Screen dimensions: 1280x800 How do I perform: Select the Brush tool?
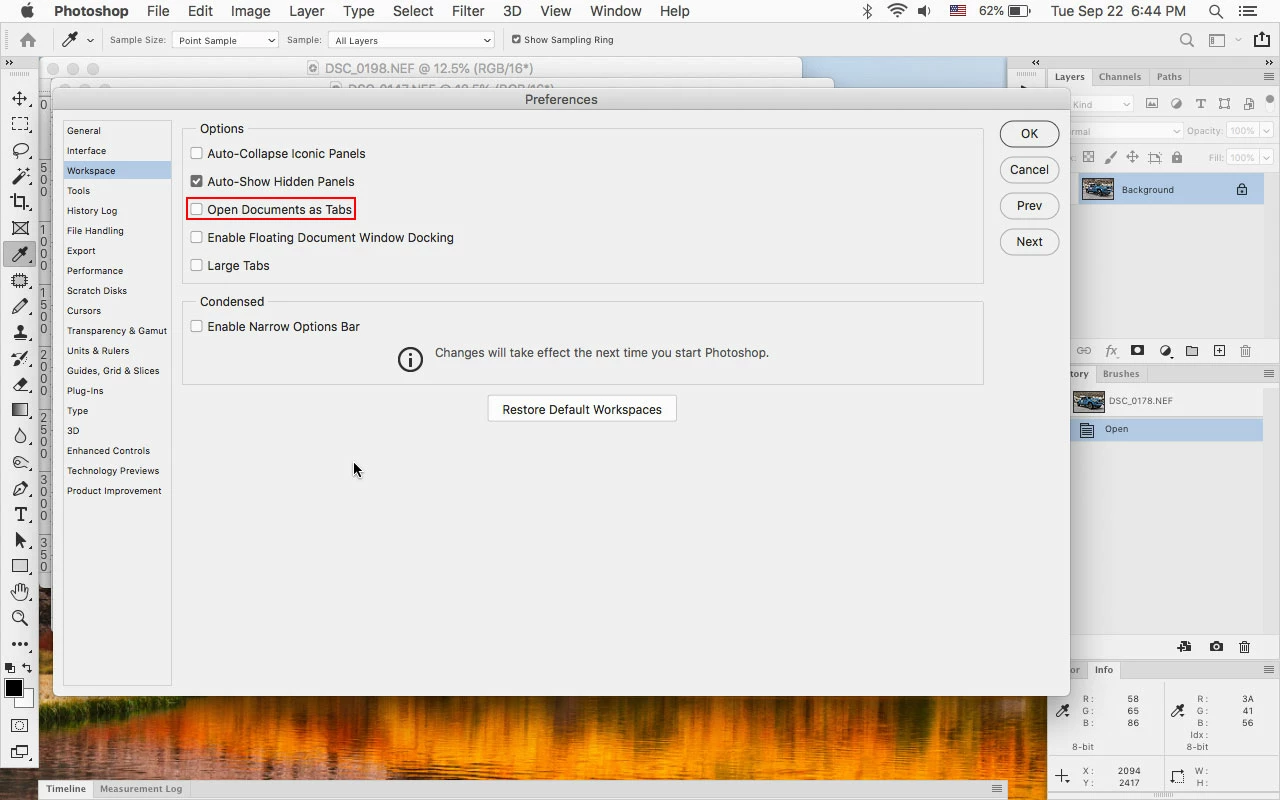click(x=19, y=306)
